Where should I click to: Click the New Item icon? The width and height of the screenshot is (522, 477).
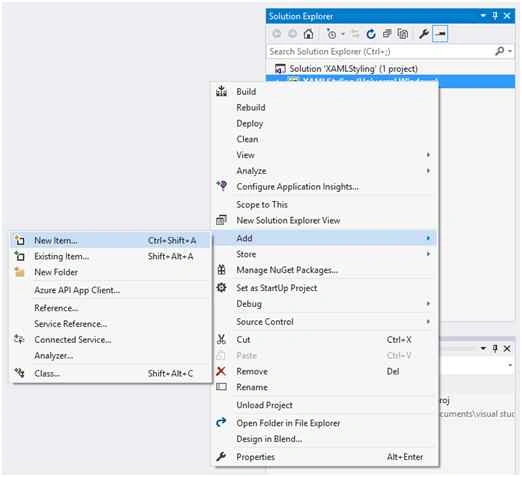[19, 240]
